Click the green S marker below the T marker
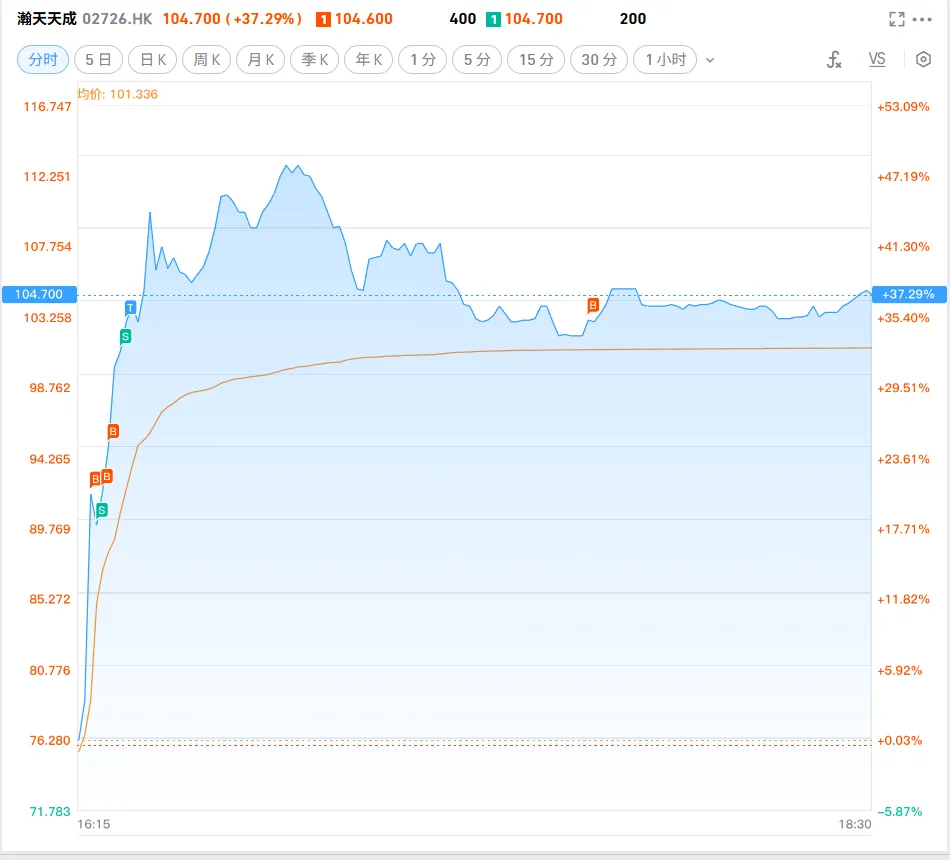950x860 pixels. point(125,336)
